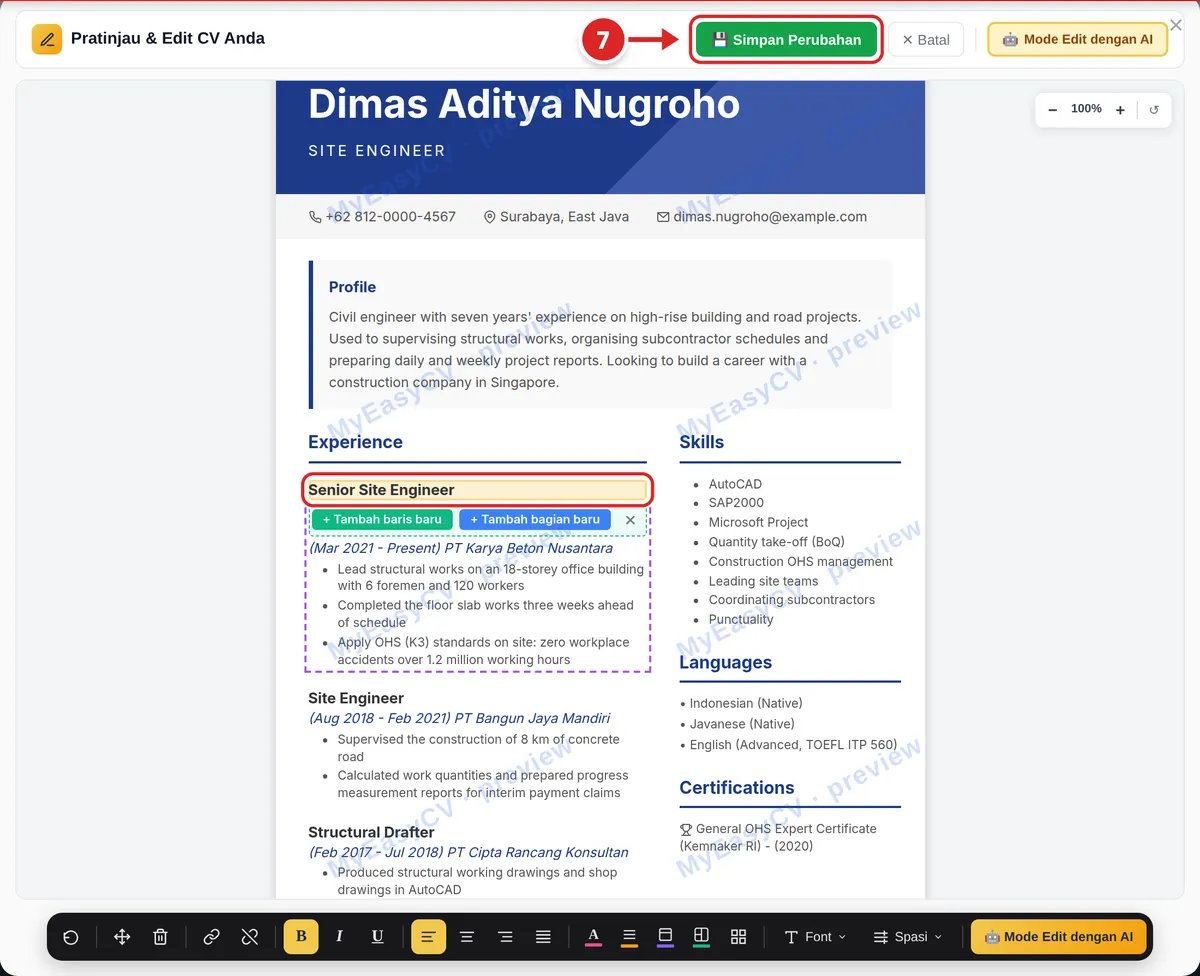Click the Certifications section heading
This screenshot has width=1200, height=976.
[x=736, y=788]
